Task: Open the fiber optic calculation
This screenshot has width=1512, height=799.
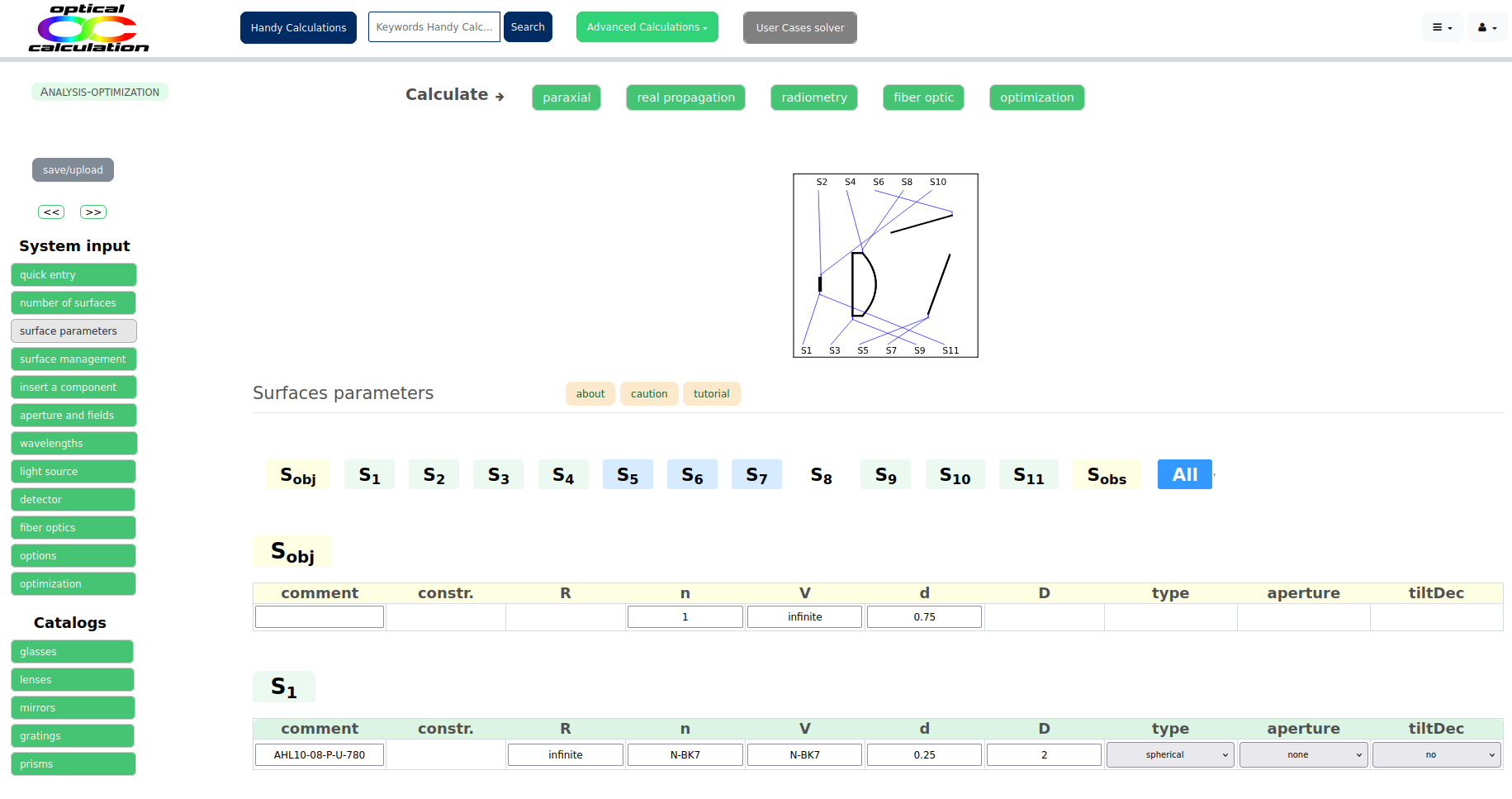Action: [923, 97]
